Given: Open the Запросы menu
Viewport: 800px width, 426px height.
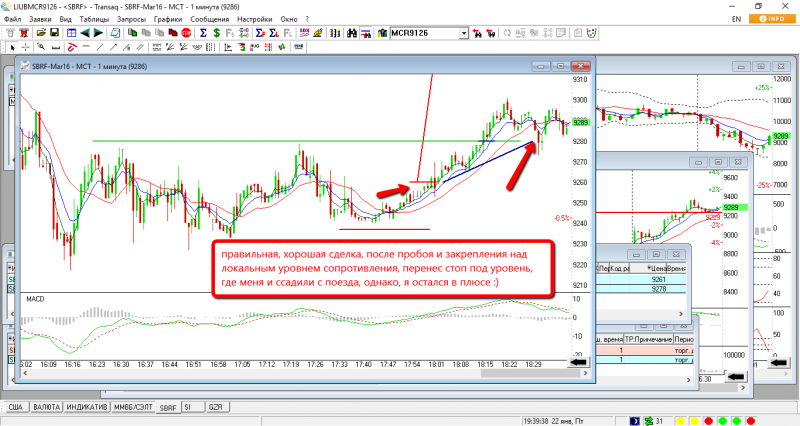Looking at the screenshot, I should [131, 19].
